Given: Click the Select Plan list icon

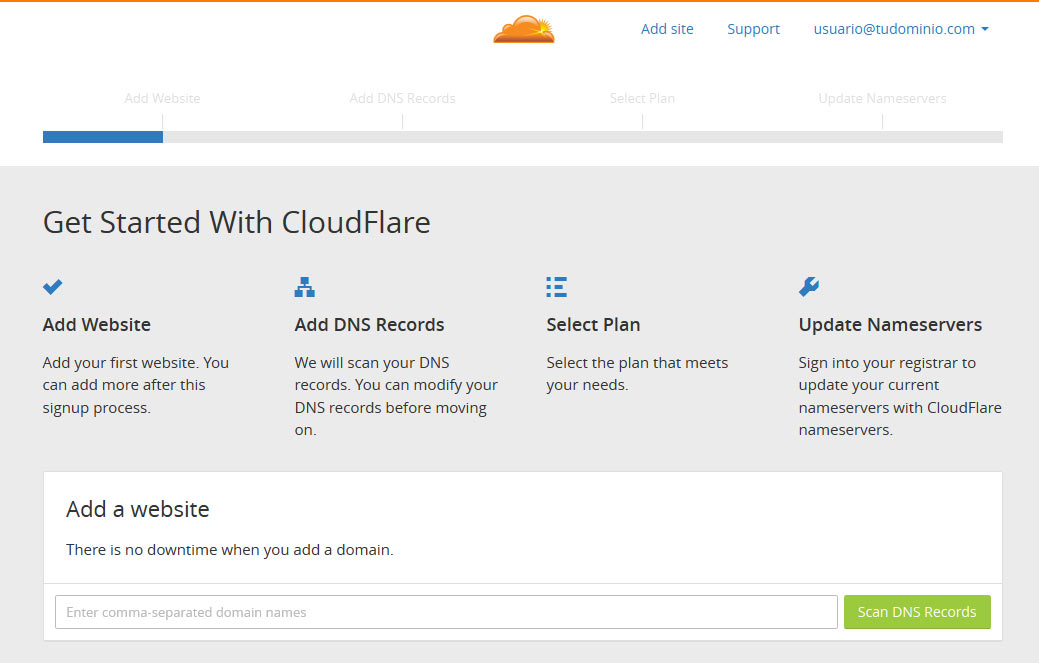Looking at the screenshot, I should pos(557,287).
